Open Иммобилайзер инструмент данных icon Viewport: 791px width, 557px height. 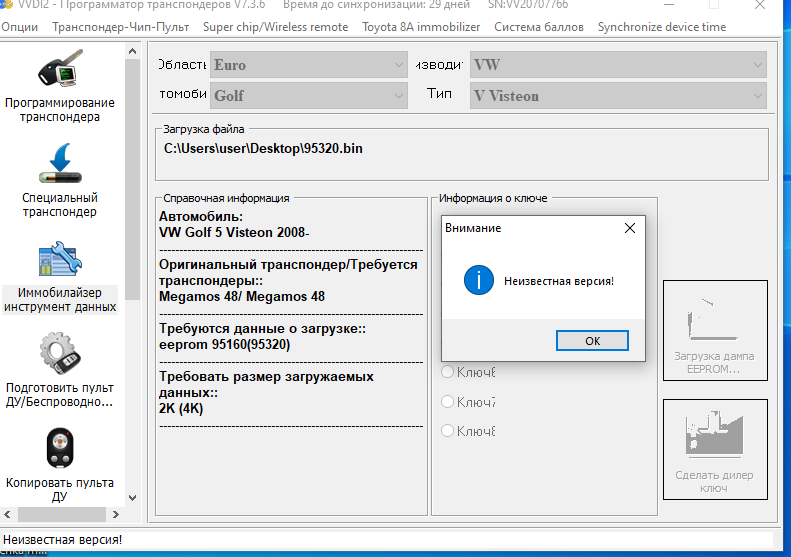60,260
